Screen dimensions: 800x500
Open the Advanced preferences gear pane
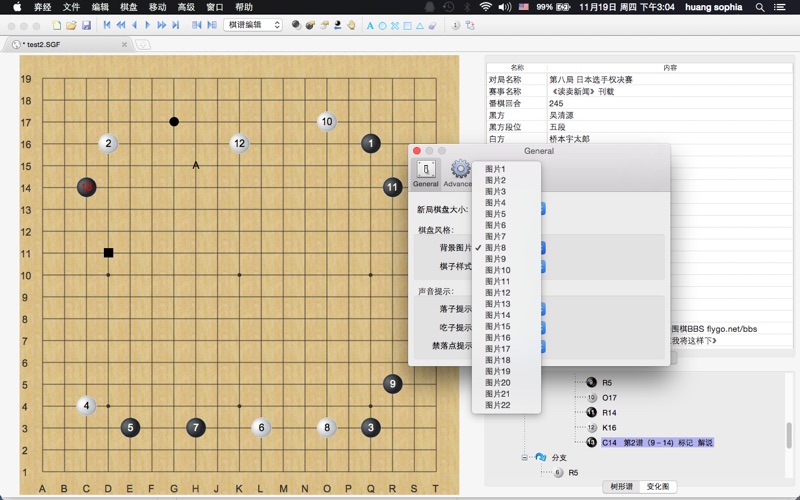pos(458,174)
